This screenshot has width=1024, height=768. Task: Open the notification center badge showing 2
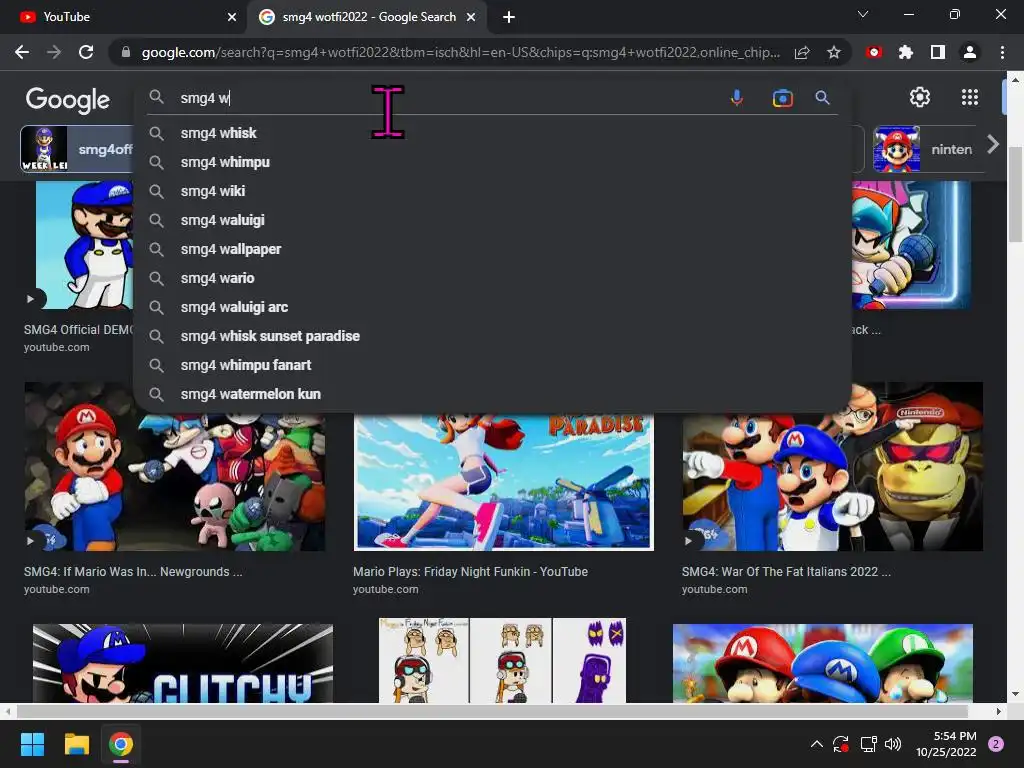pos(996,744)
